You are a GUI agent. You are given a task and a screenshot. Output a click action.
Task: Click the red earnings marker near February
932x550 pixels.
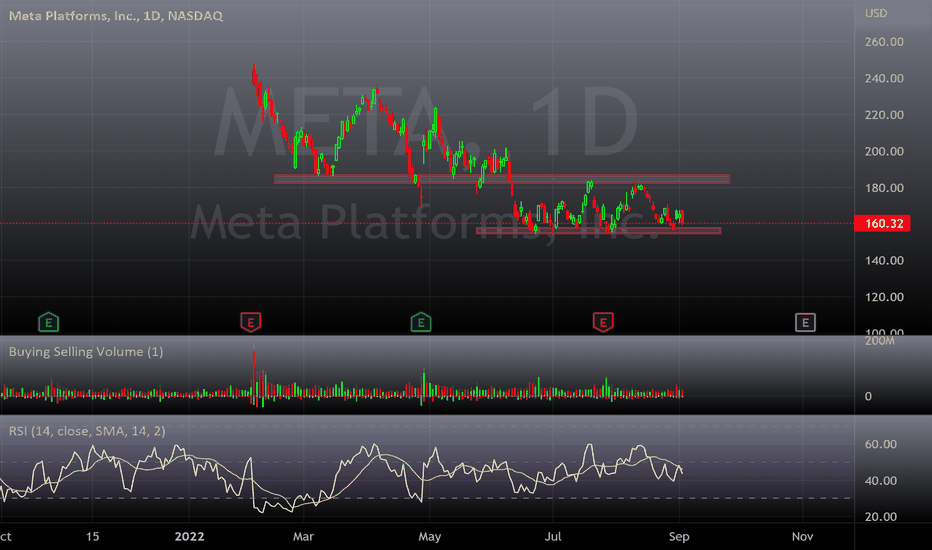tap(251, 322)
